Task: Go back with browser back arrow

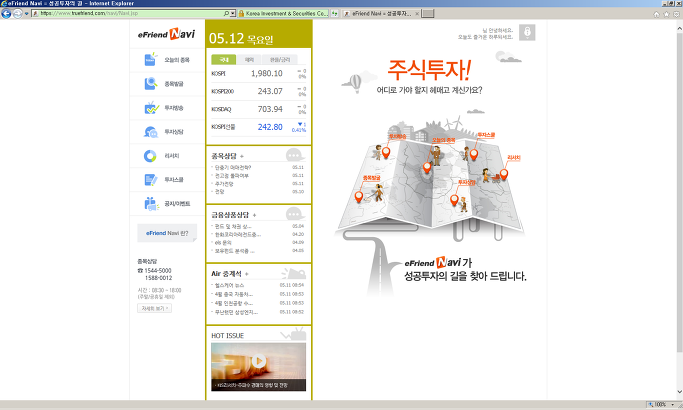Action: pyautogui.click(x=6, y=14)
